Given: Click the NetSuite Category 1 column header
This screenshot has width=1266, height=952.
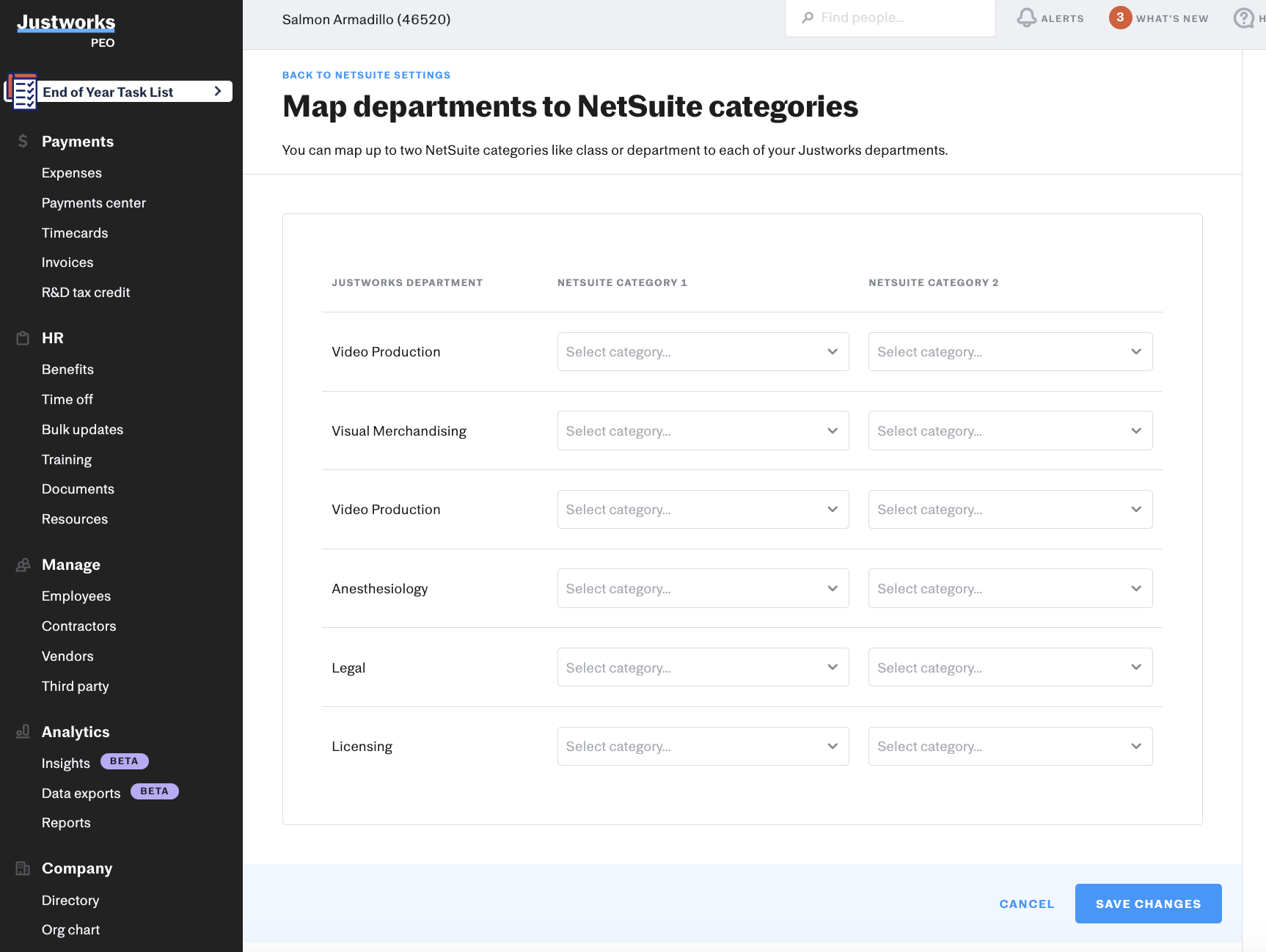Looking at the screenshot, I should 622,282.
